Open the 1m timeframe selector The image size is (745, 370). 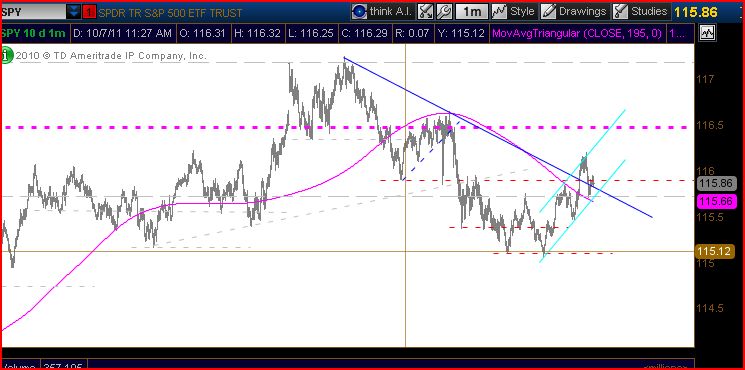[x=471, y=12]
